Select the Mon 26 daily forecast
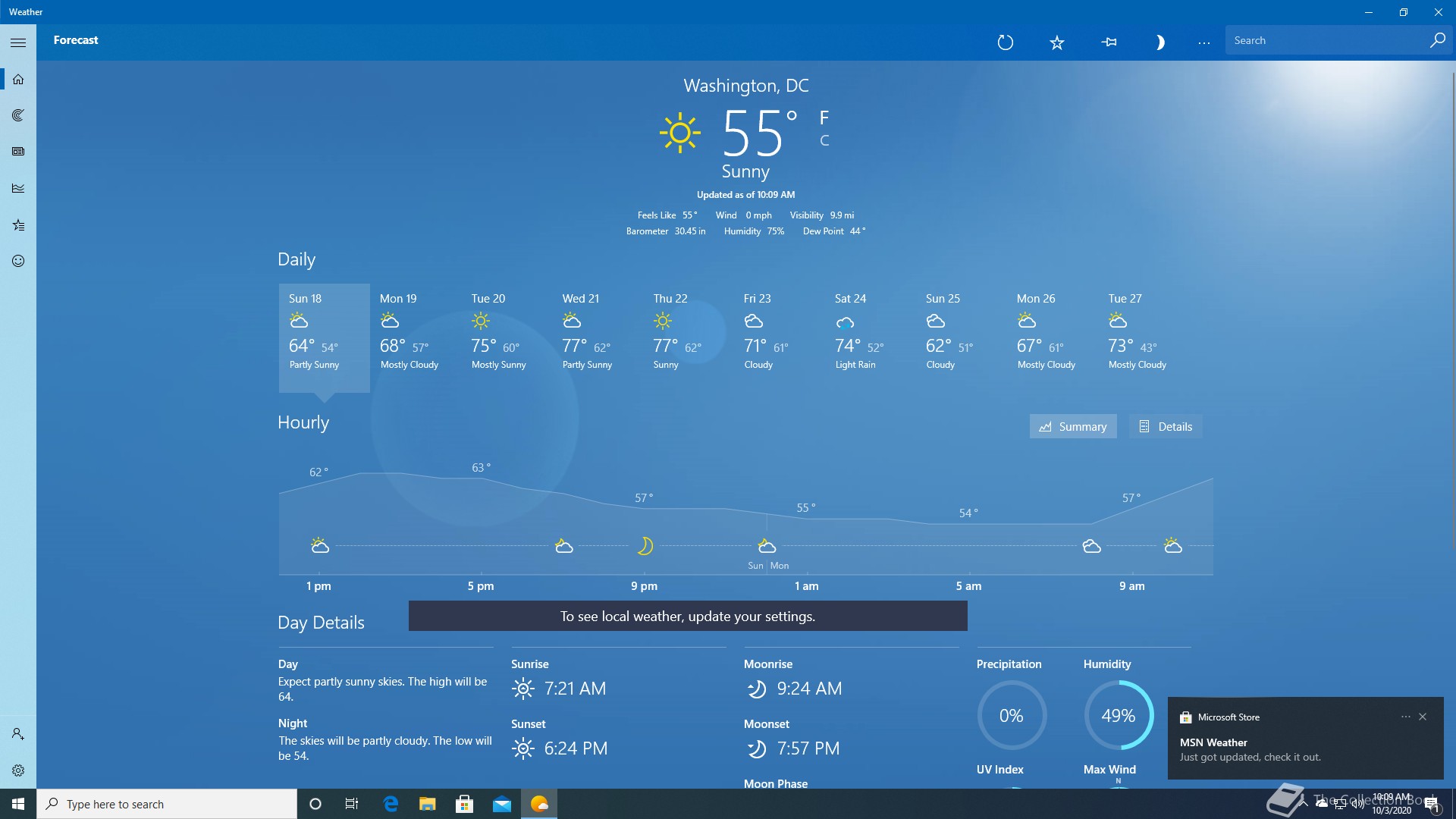Image resolution: width=1456 pixels, height=819 pixels. click(1053, 337)
